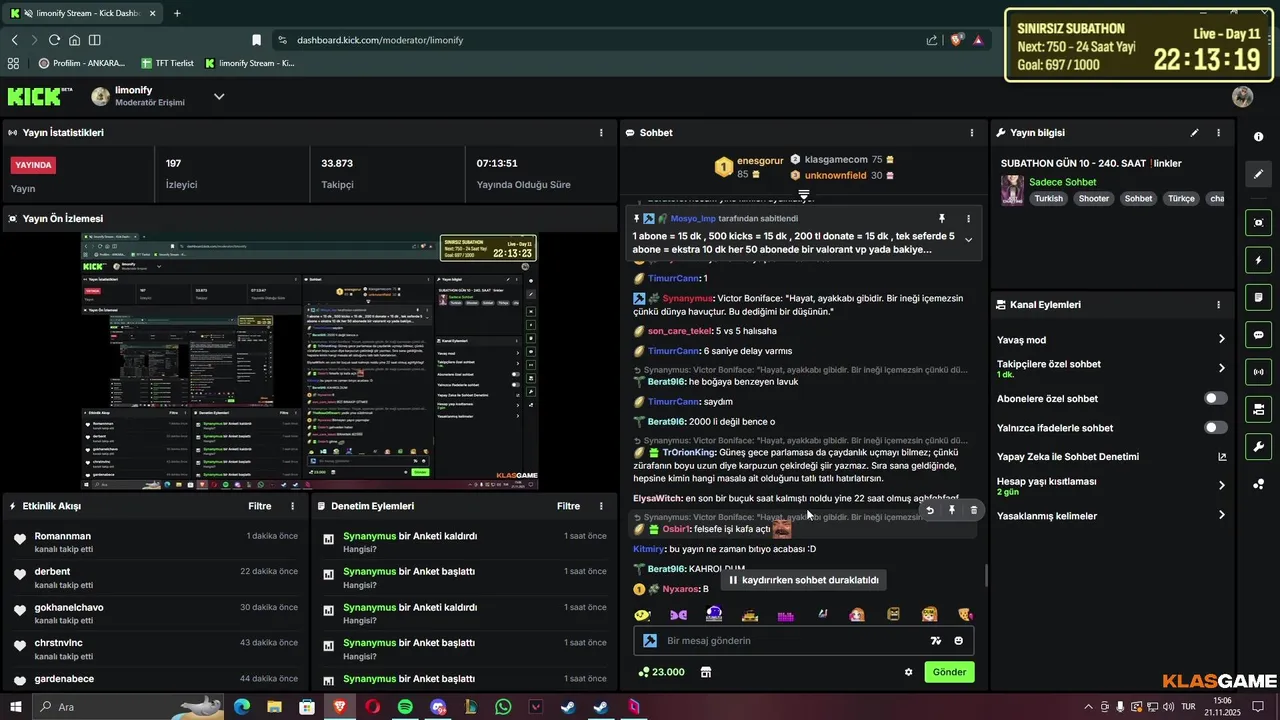Toggle the wrench widget sidebar icon
The image size is (1280, 720).
1258,446
